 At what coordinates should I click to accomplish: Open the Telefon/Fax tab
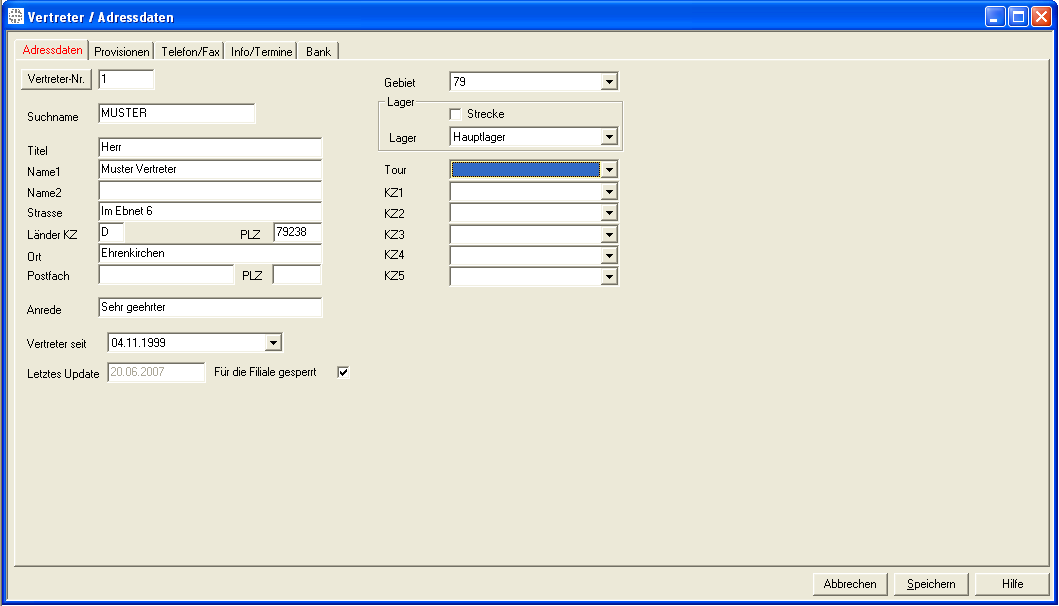coord(190,52)
